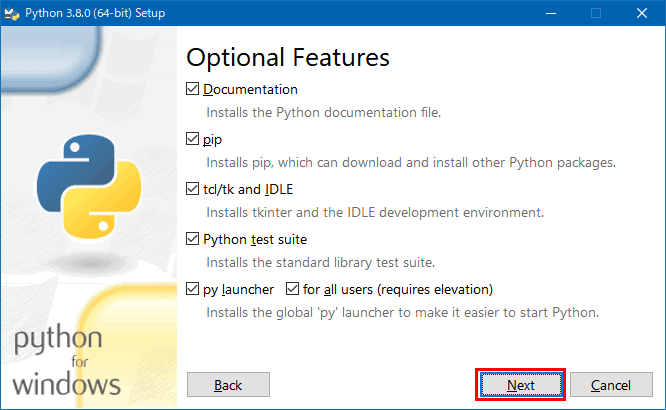Image resolution: width=666 pixels, height=410 pixels.
Task: Click 'Installs the standard library test suite.'
Action: (321, 263)
